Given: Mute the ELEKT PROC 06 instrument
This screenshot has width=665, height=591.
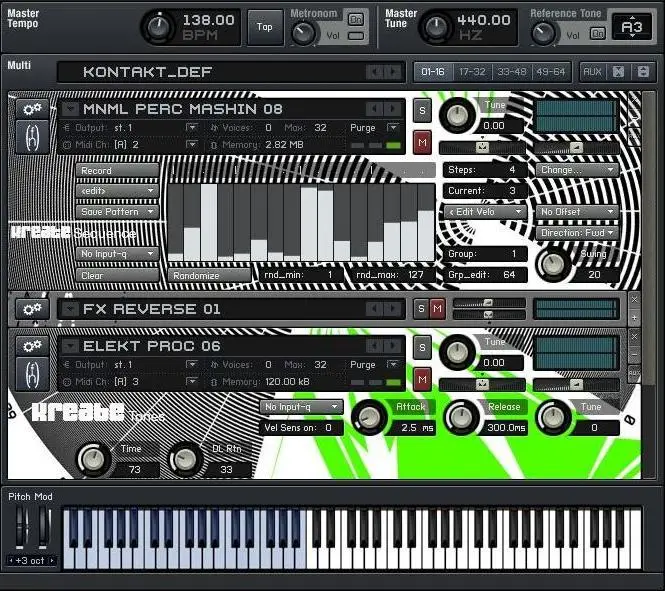Looking at the screenshot, I should pyautogui.click(x=422, y=379).
